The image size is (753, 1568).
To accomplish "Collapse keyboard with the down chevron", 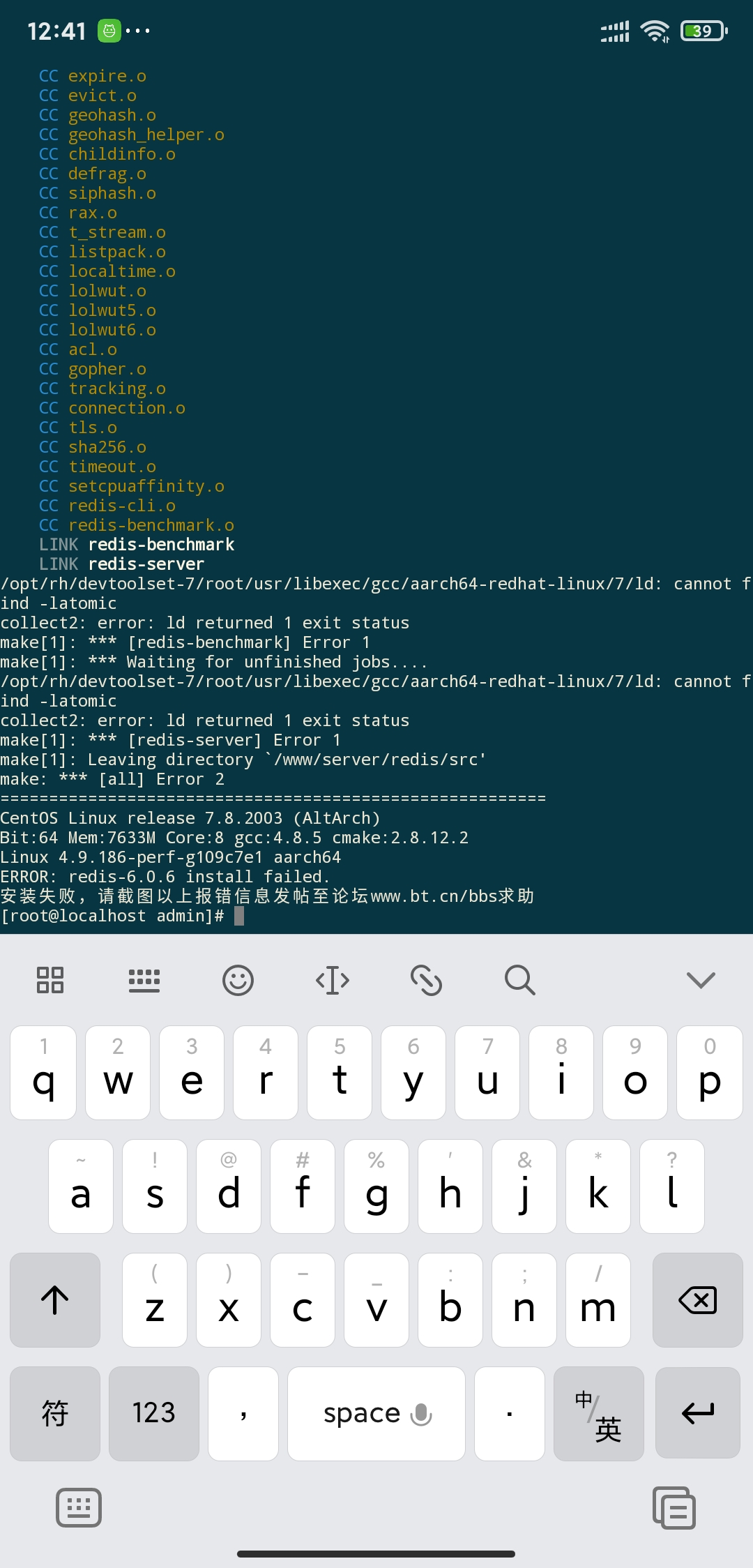I will pos(701,980).
